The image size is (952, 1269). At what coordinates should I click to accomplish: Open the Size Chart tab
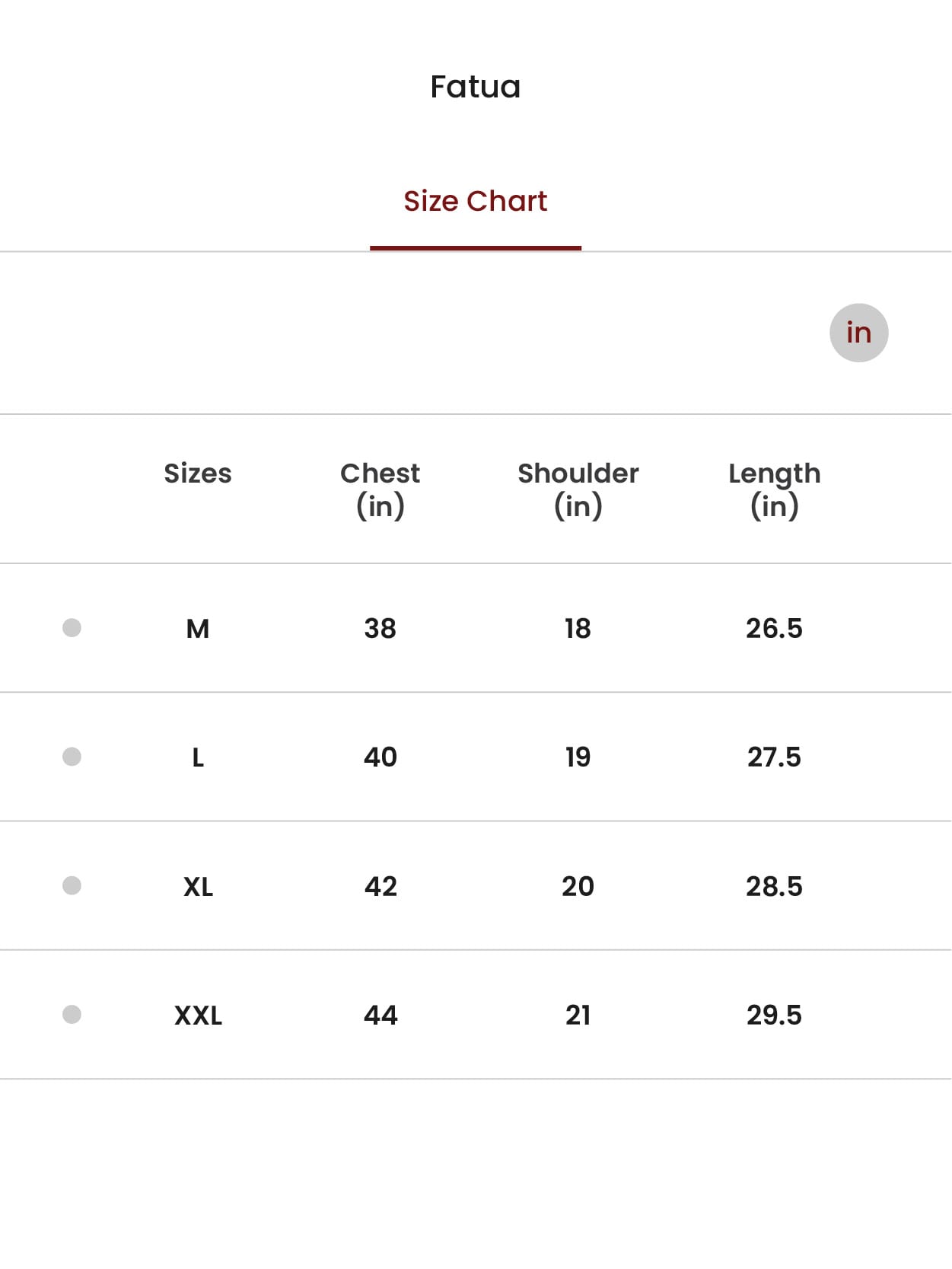475,202
